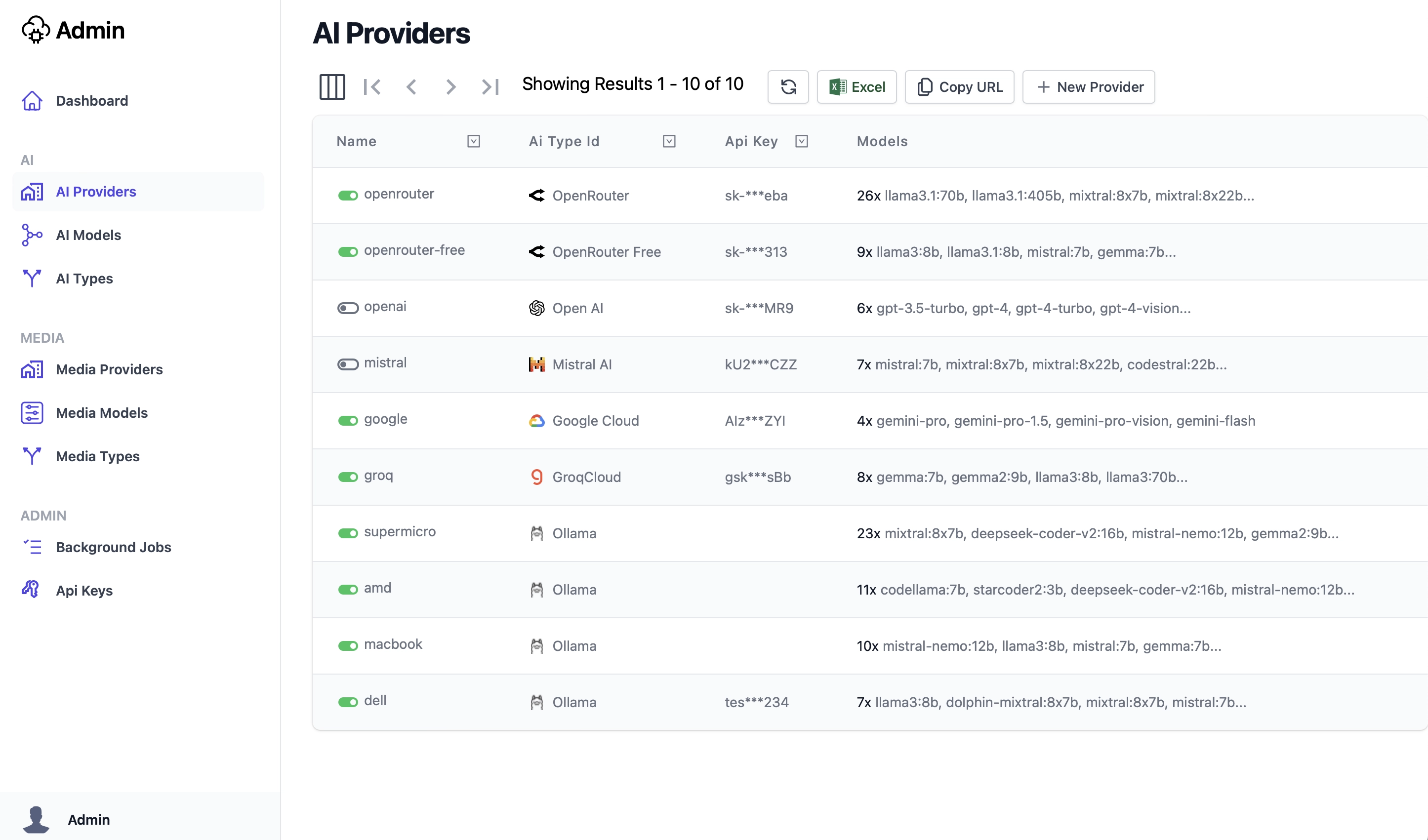Go to the previous results page
This screenshot has height=840, width=1428.
411,86
